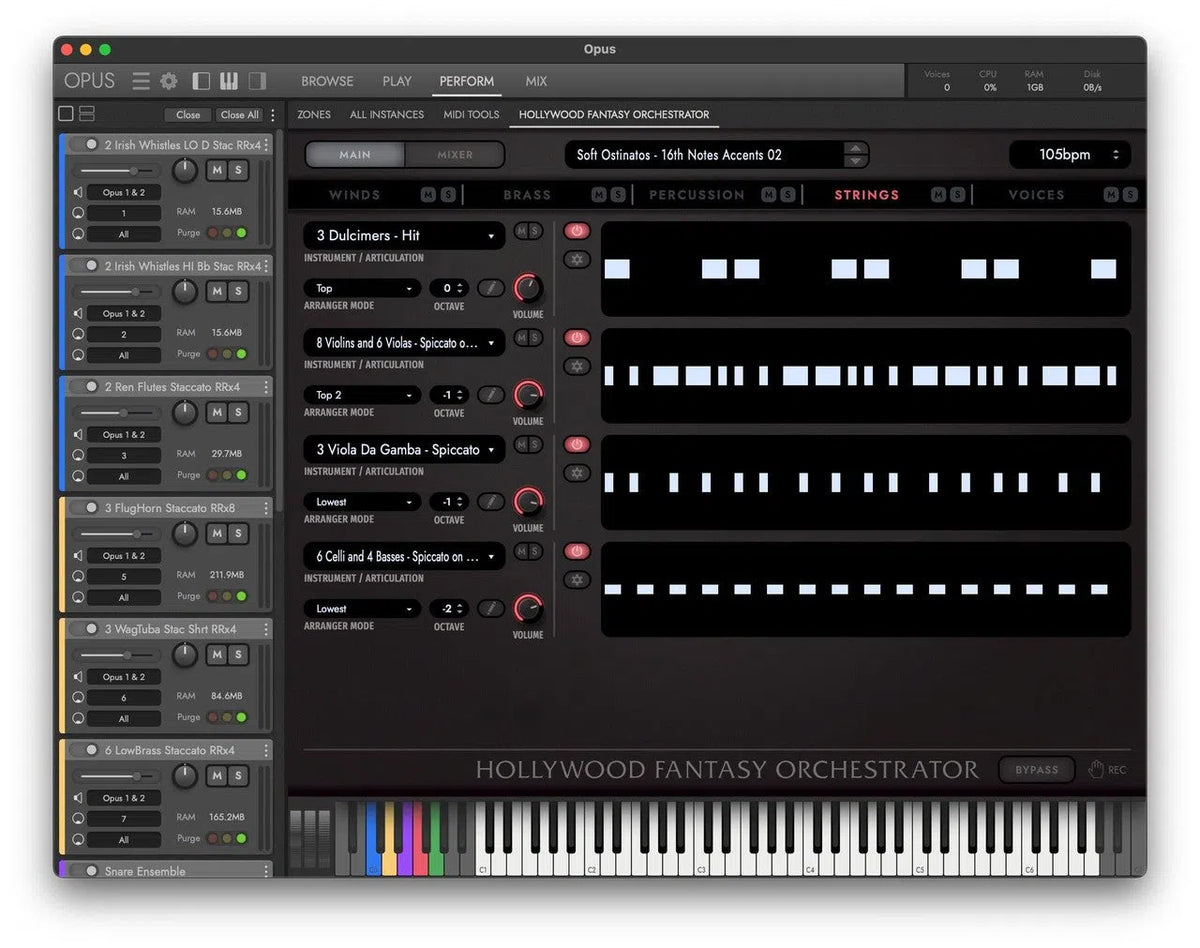Select the keyboard view icon in the header

[230, 80]
